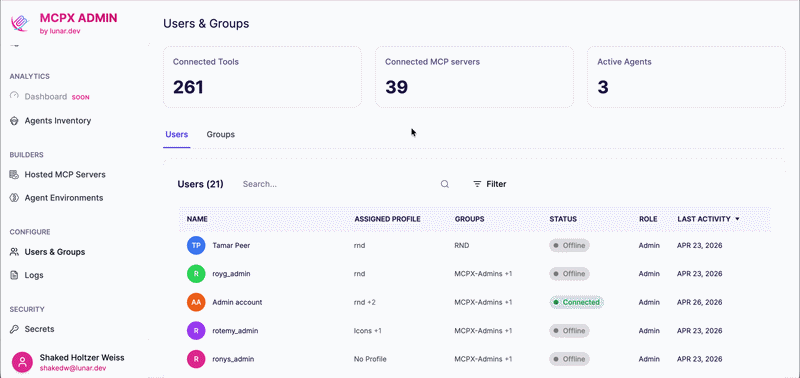Click the 261 connected tools value
800x378 pixels.
point(188,87)
